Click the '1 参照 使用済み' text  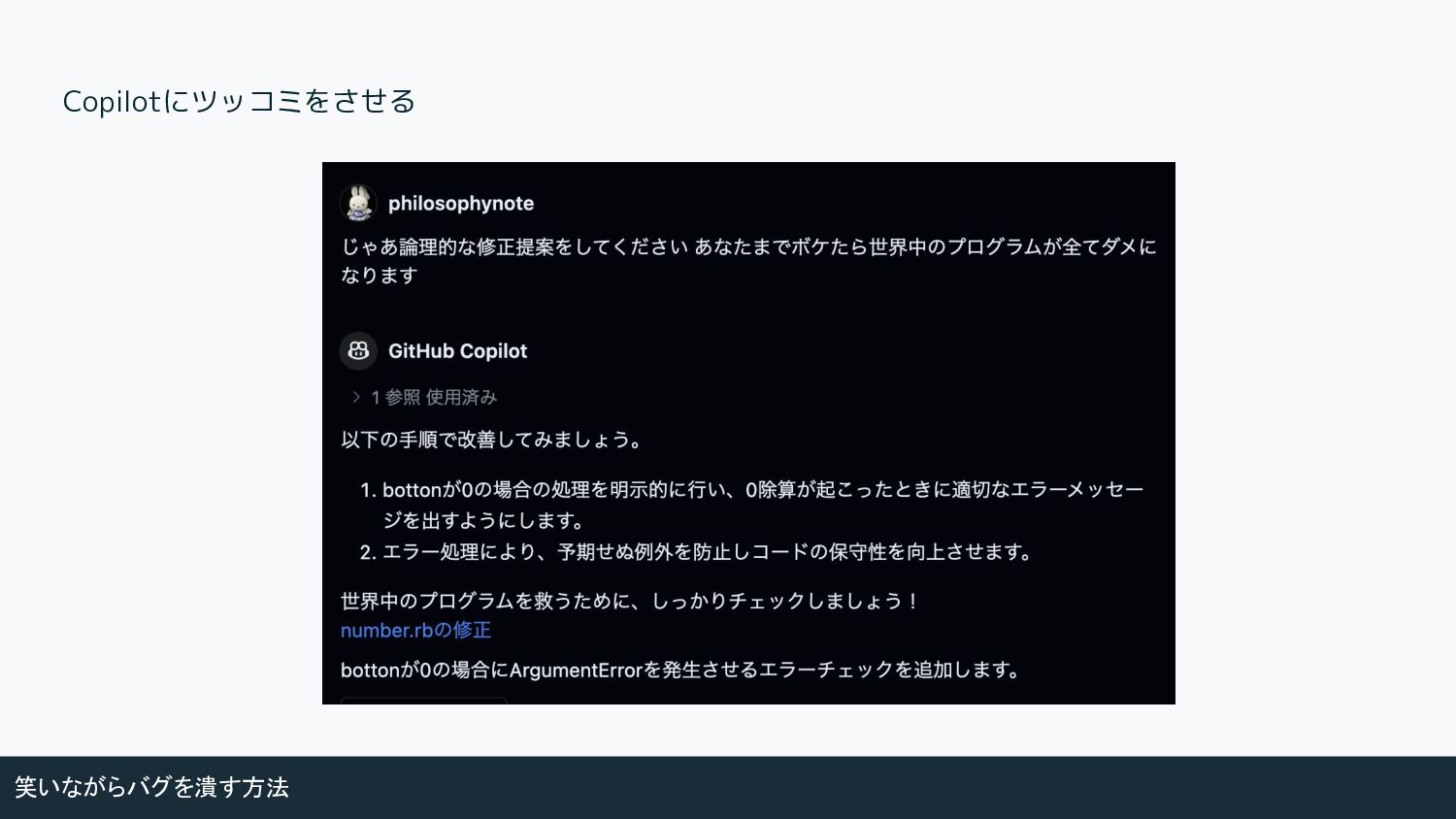(434, 397)
